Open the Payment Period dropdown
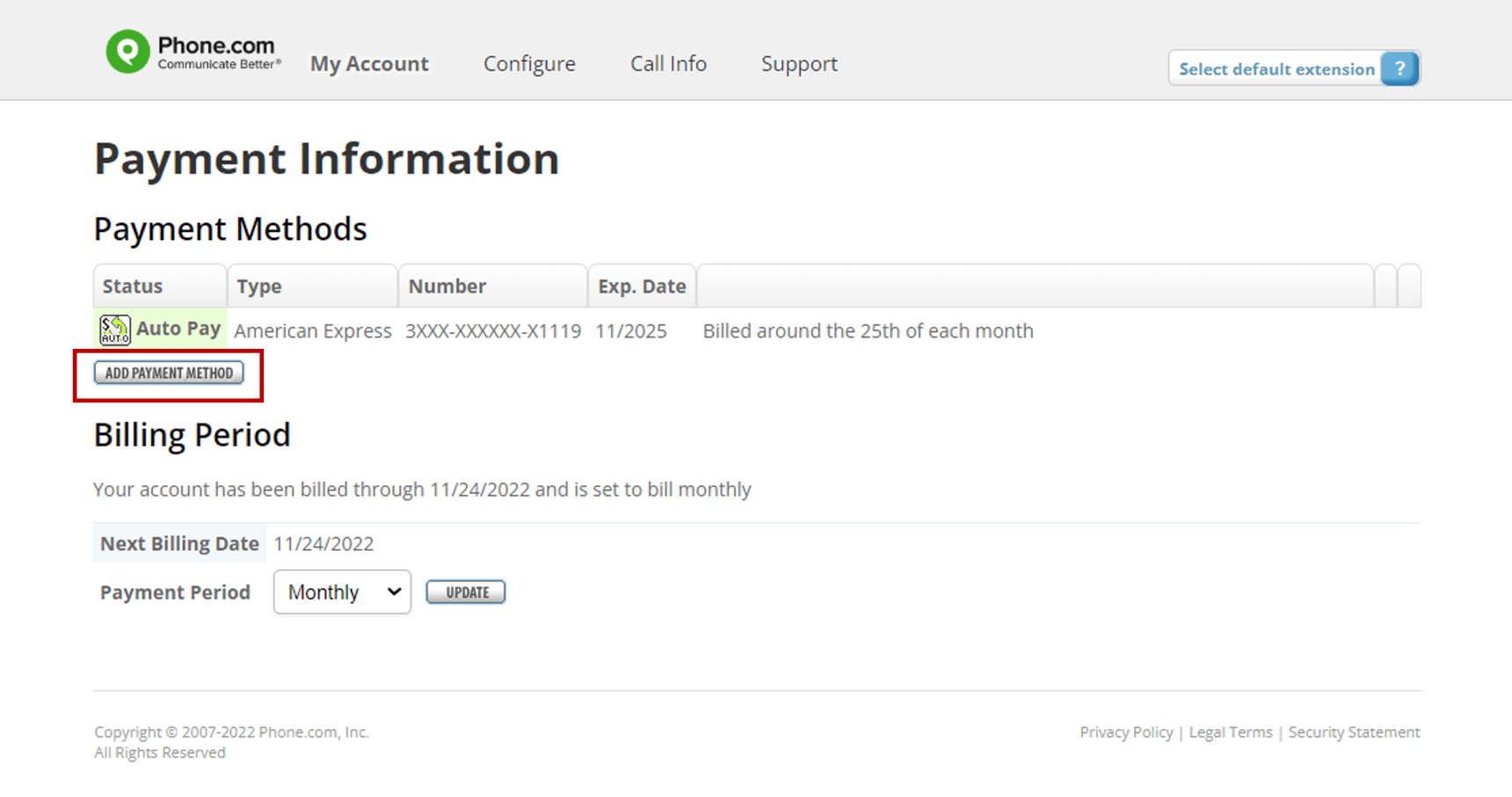The width and height of the screenshot is (1512, 797). point(341,591)
